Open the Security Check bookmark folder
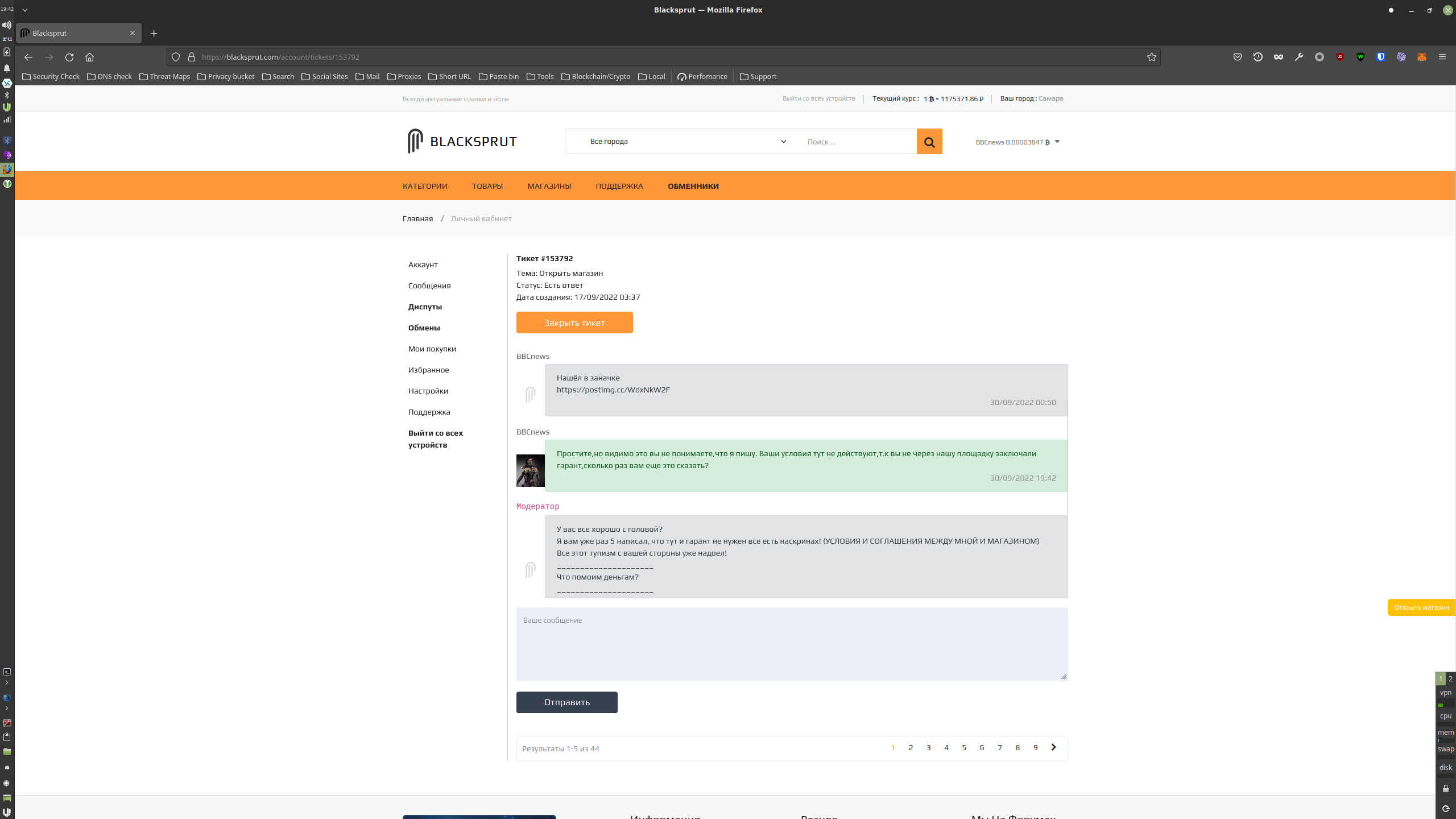1456x819 pixels. 51,76
